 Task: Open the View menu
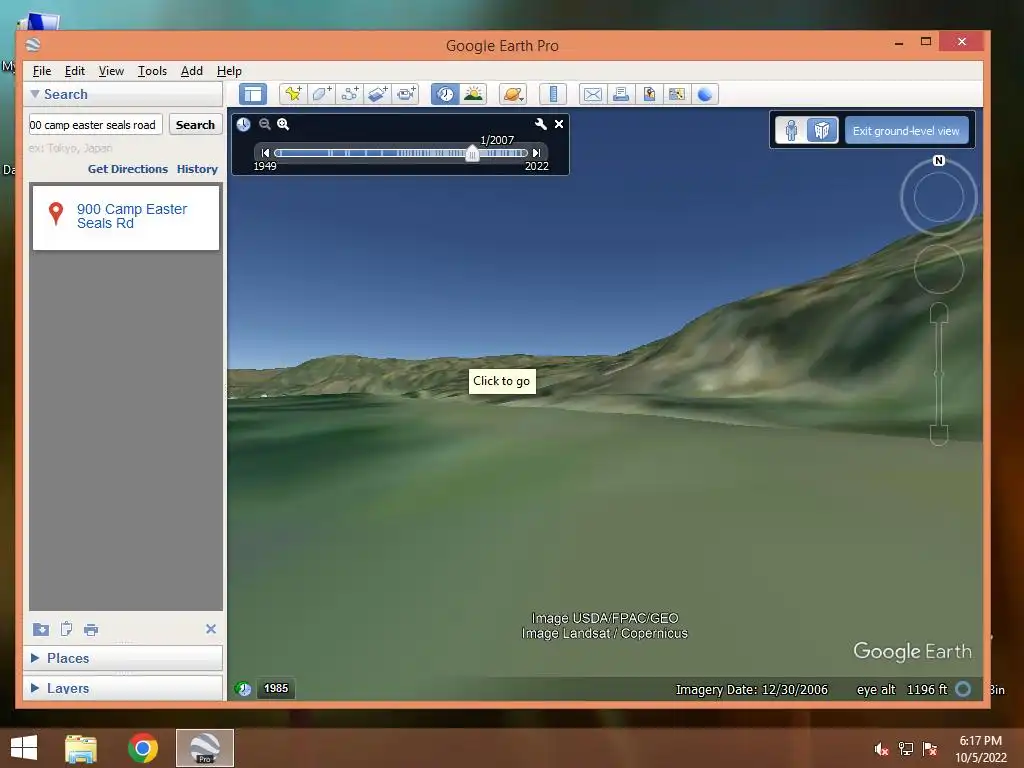111,71
